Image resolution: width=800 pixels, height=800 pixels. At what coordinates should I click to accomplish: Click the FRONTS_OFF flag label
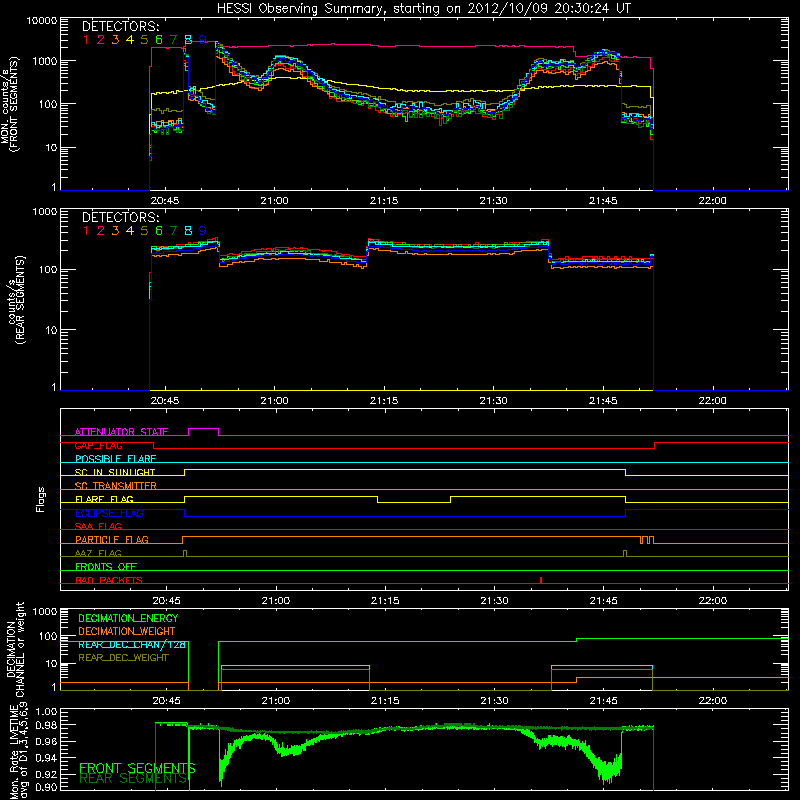(106, 566)
